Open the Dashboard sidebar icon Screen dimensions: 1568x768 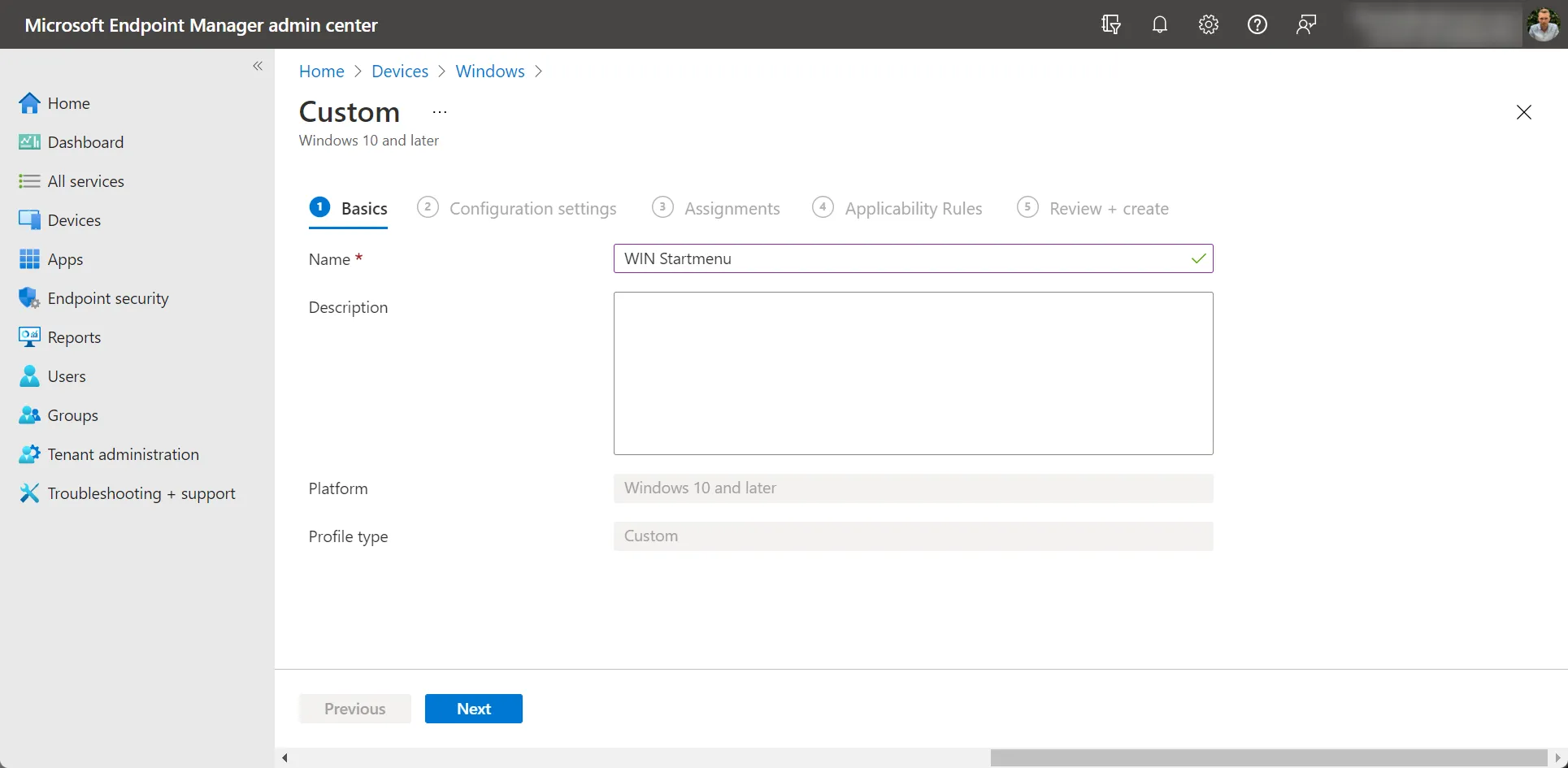[29, 142]
